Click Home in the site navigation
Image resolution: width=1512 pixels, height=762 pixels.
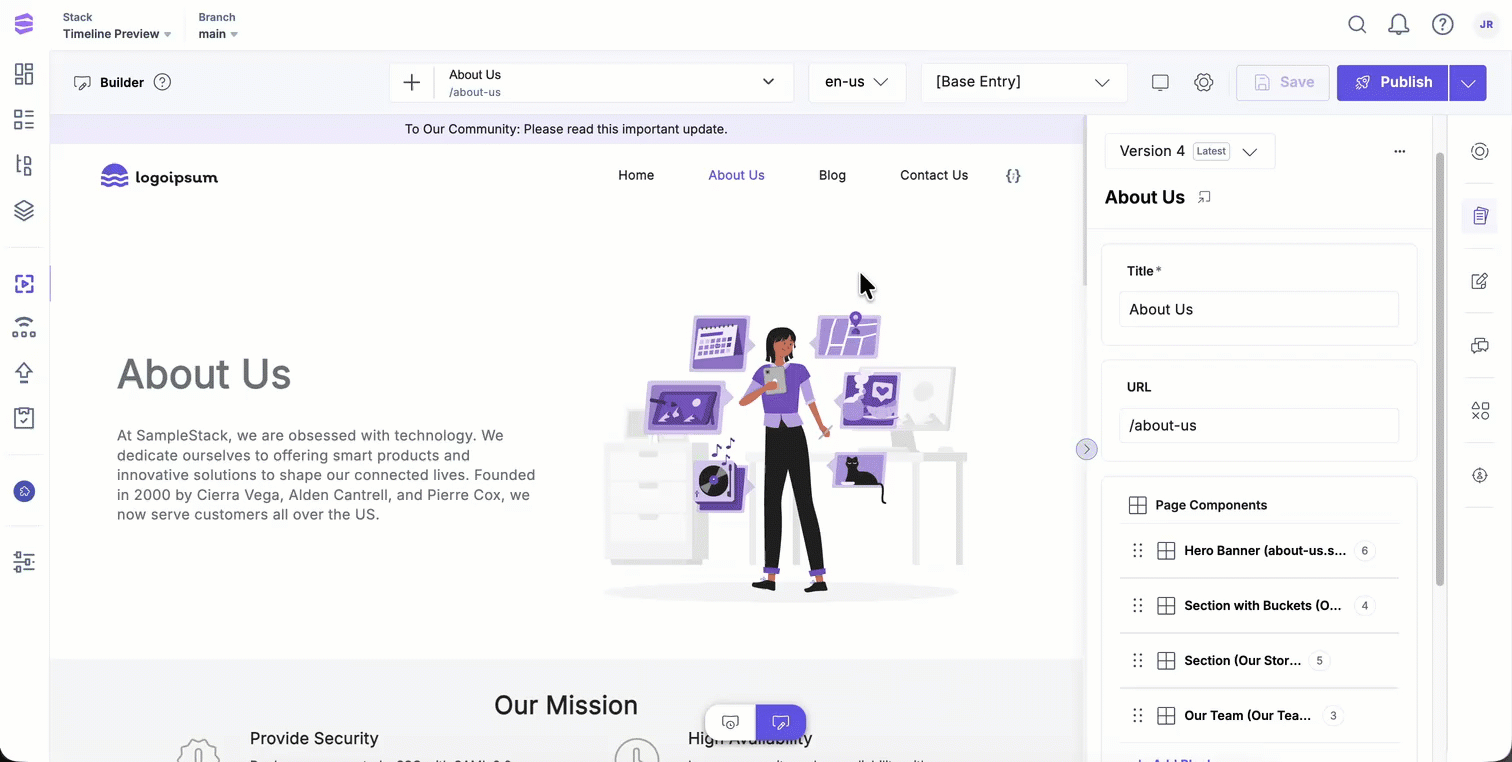coord(636,175)
